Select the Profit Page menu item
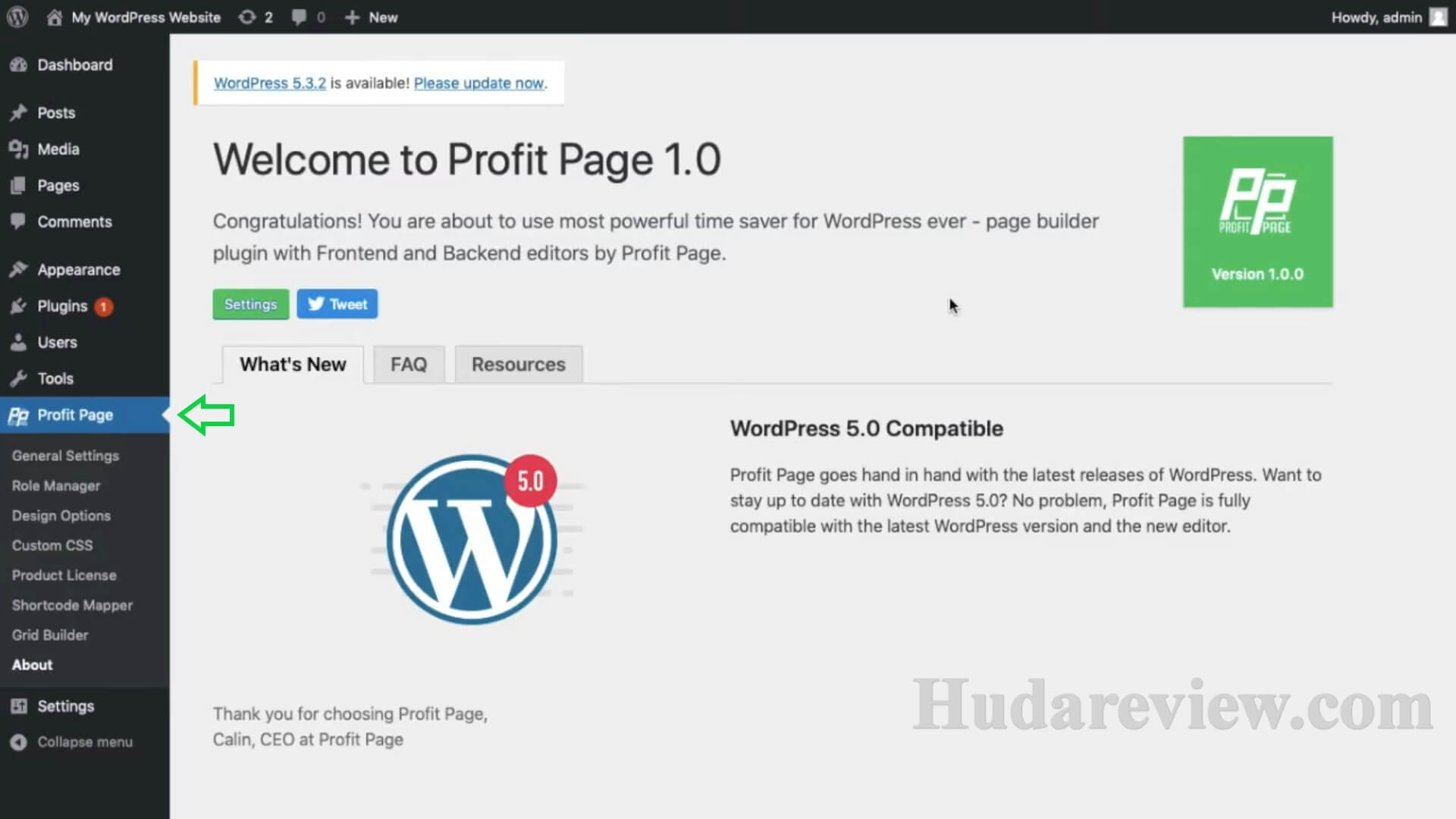The width and height of the screenshot is (1456, 819). coord(85,416)
